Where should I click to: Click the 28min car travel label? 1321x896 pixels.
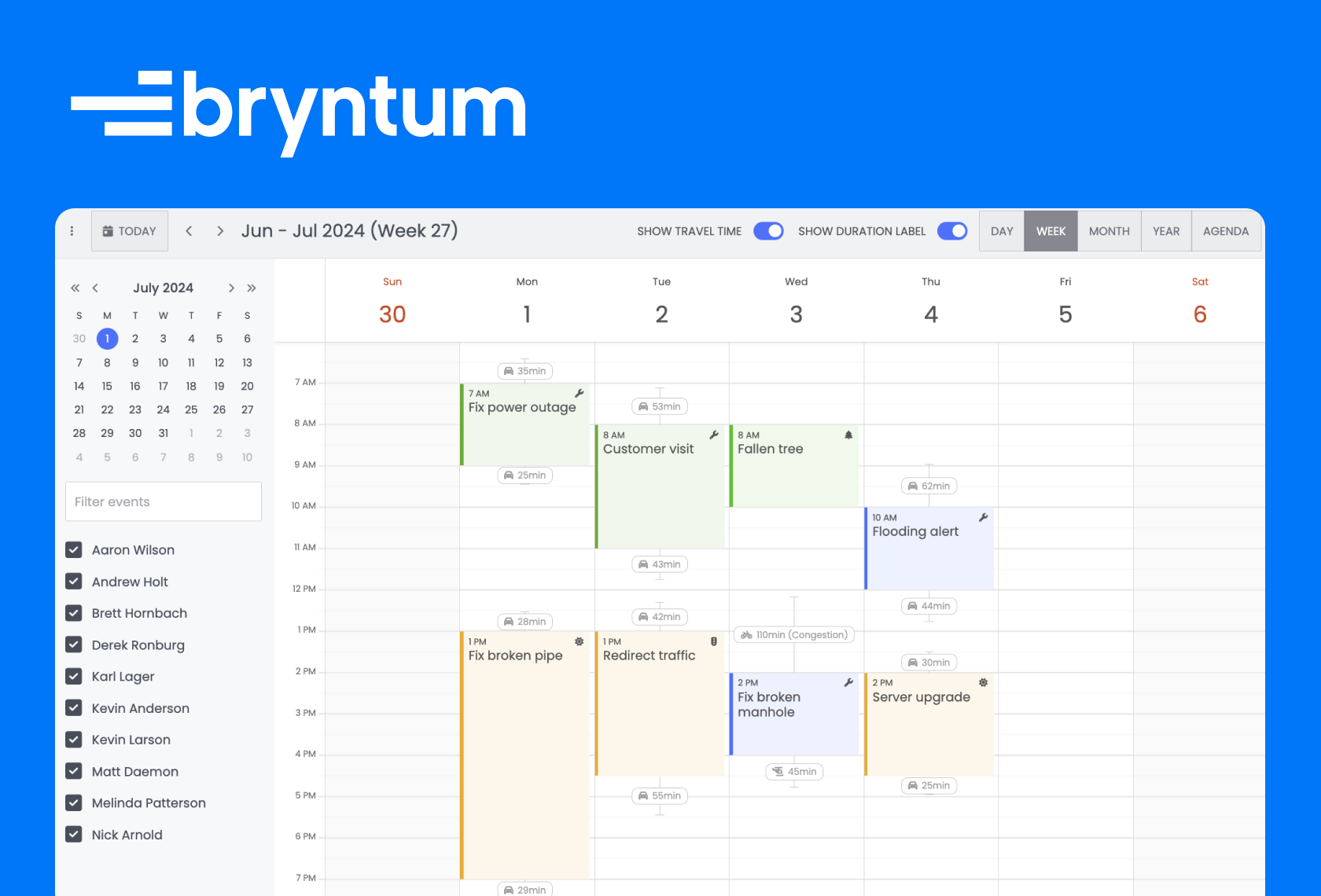point(524,621)
